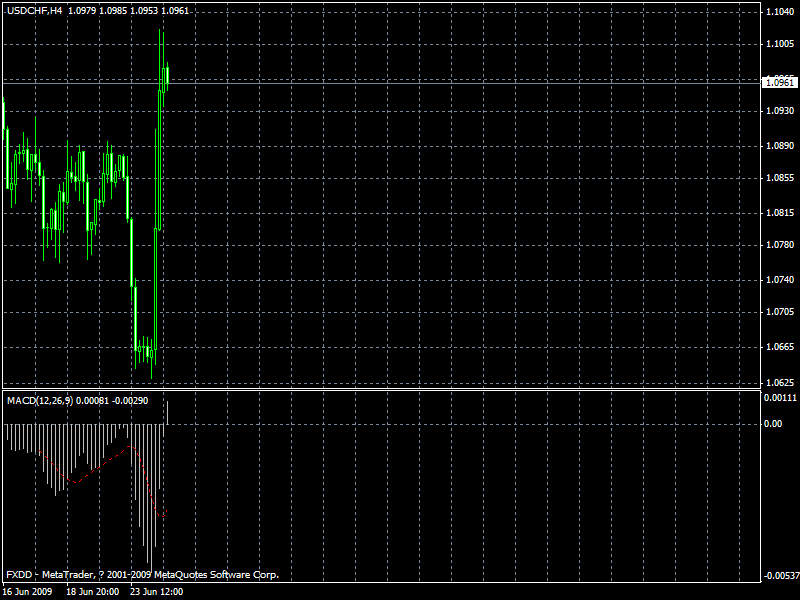Click the 23 Jun 12:00 time label
This screenshot has width=800, height=600.
(157, 592)
